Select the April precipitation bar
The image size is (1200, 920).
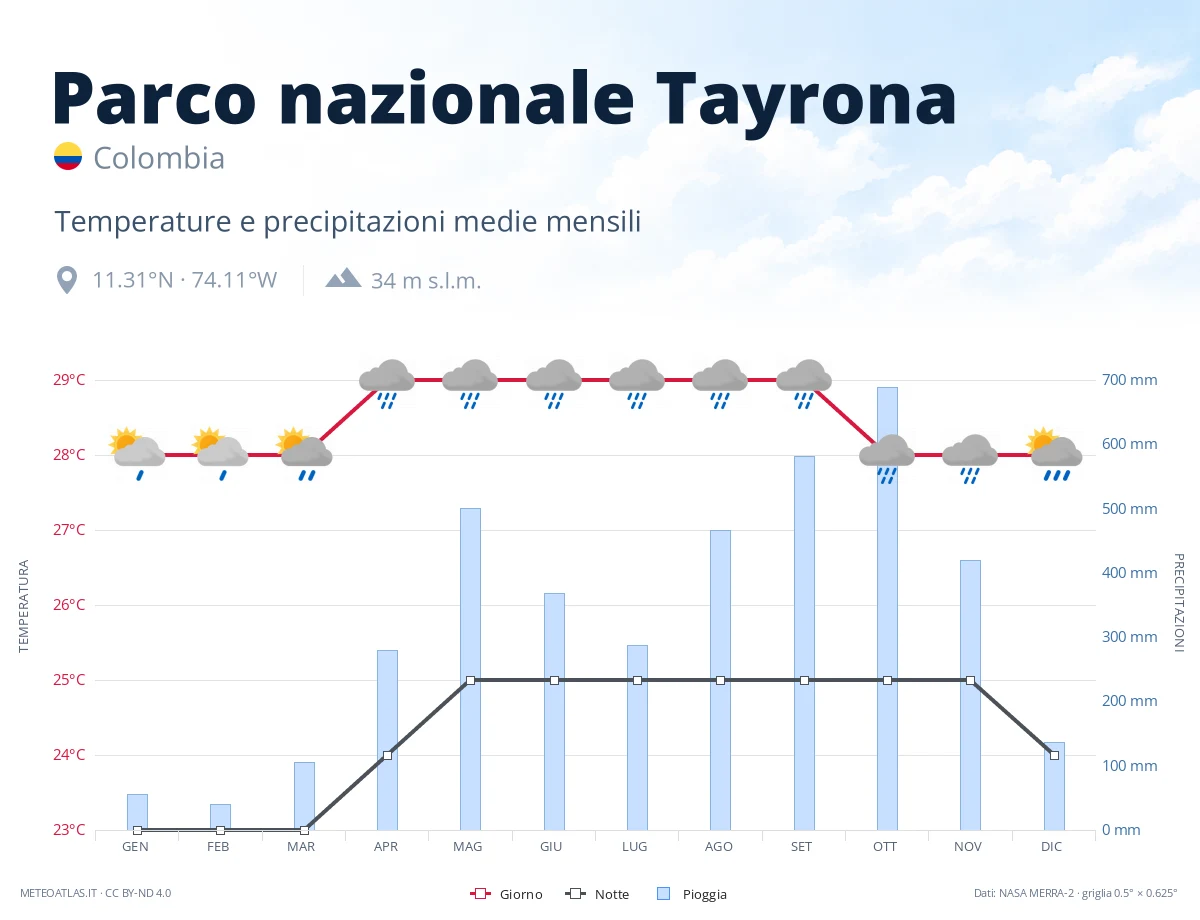387,740
